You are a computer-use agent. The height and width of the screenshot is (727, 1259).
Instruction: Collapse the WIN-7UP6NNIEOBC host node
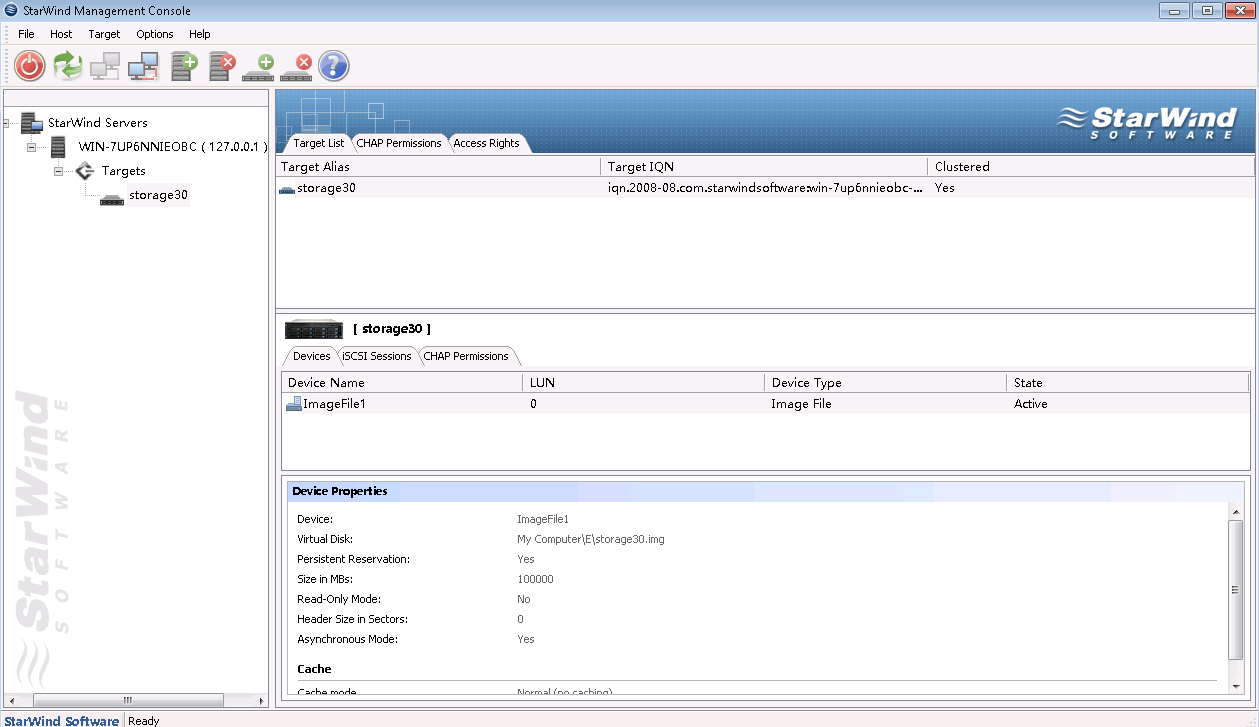pyautogui.click(x=32, y=147)
